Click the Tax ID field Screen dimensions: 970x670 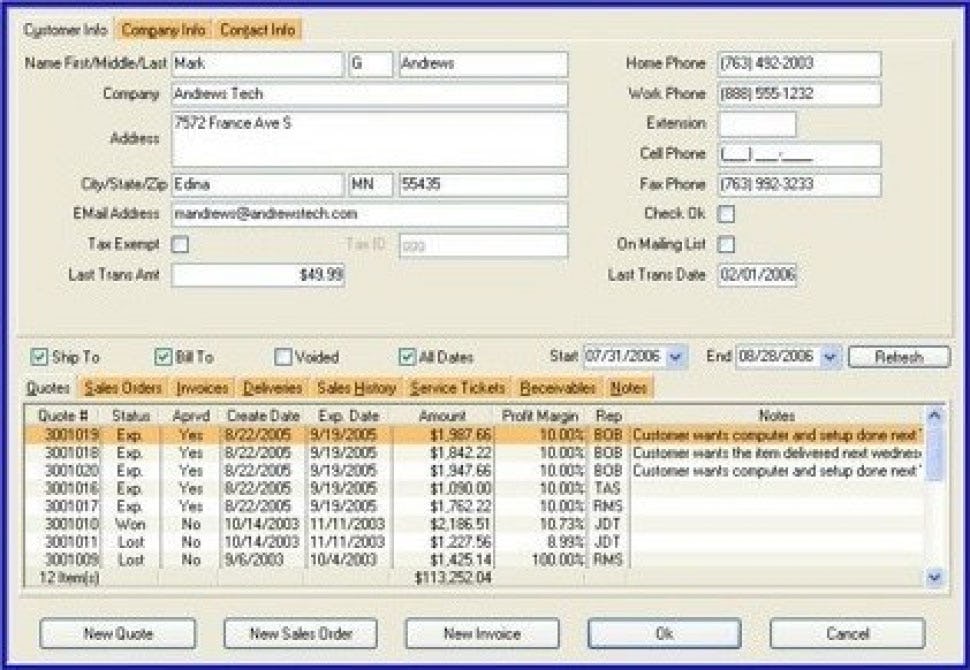(483, 245)
